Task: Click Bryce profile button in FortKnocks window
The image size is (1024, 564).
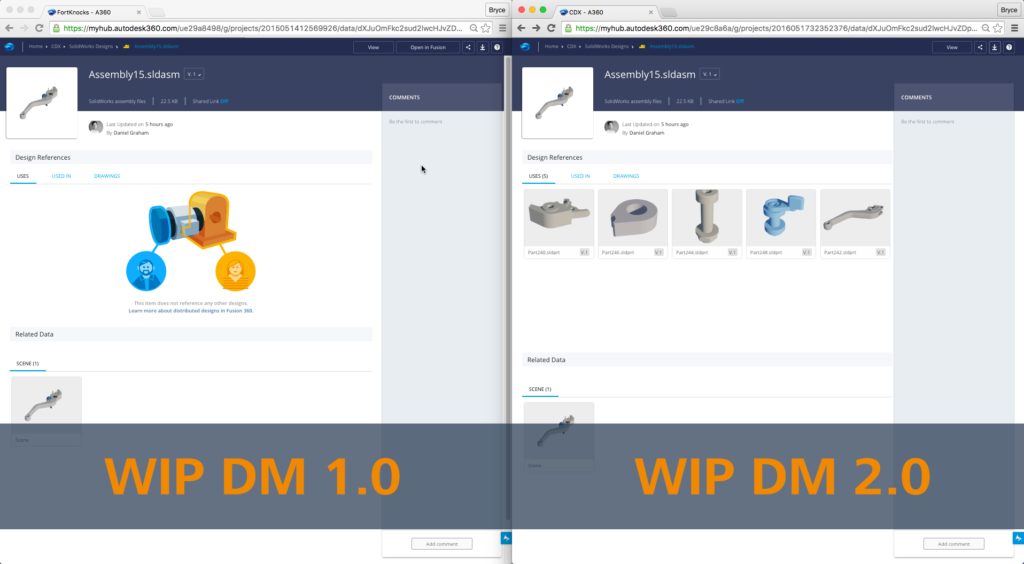Action: tap(497, 10)
